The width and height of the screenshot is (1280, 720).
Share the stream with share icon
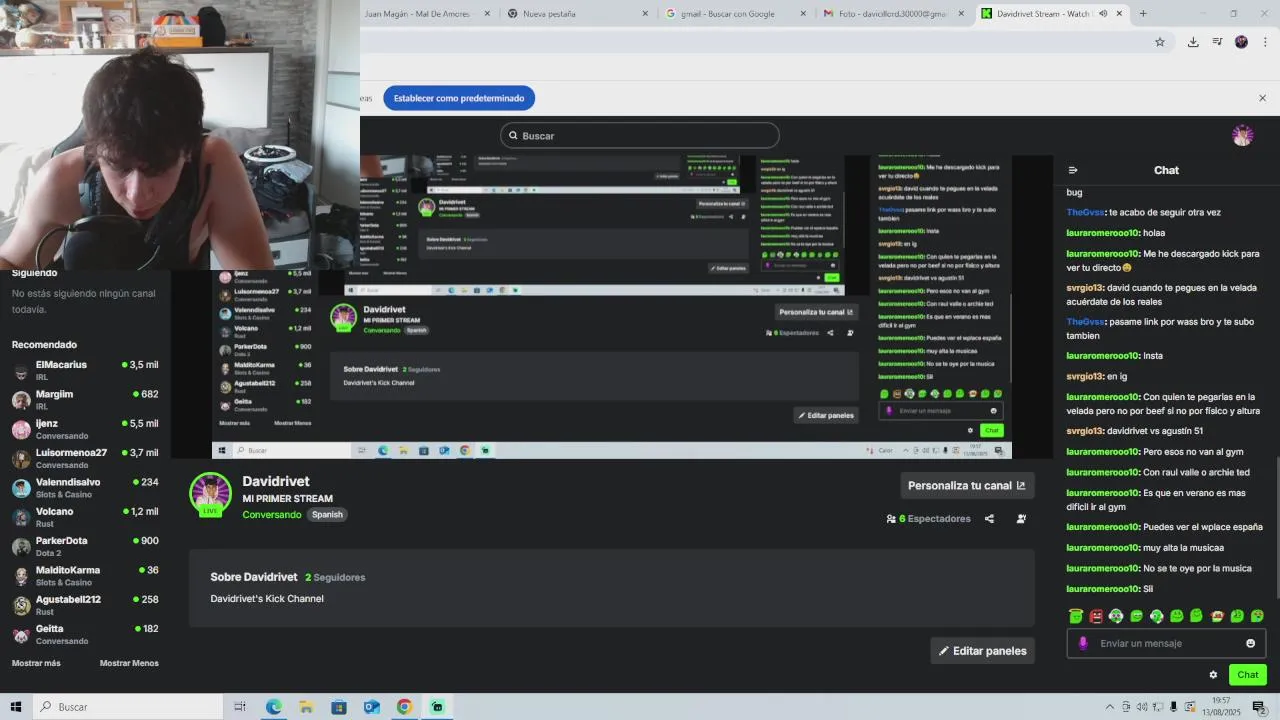(x=989, y=519)
